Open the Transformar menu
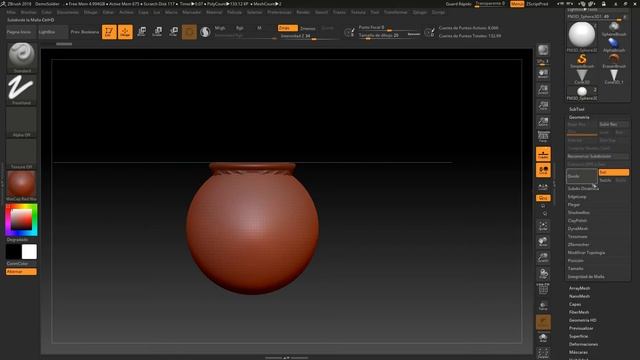Image resolution: width=640 pixels, height=360 pixels. [396, 12]
